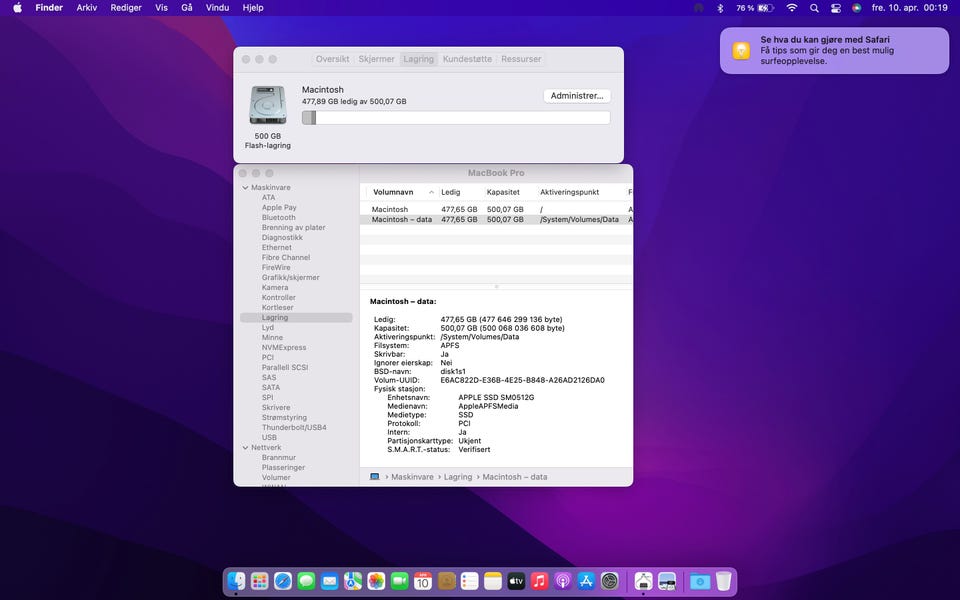
Task: Open the Vis menu
Action: [x=161, y=8]
